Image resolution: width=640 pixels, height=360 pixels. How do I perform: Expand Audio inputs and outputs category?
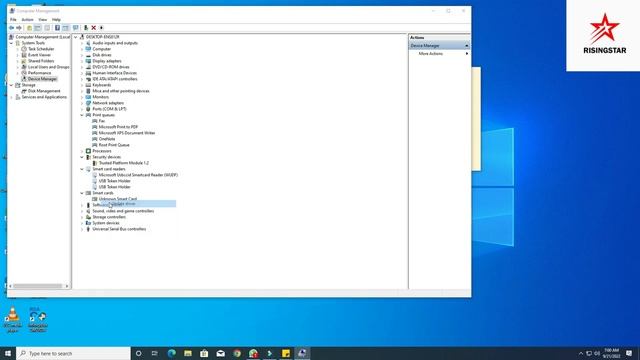[82, 43]
